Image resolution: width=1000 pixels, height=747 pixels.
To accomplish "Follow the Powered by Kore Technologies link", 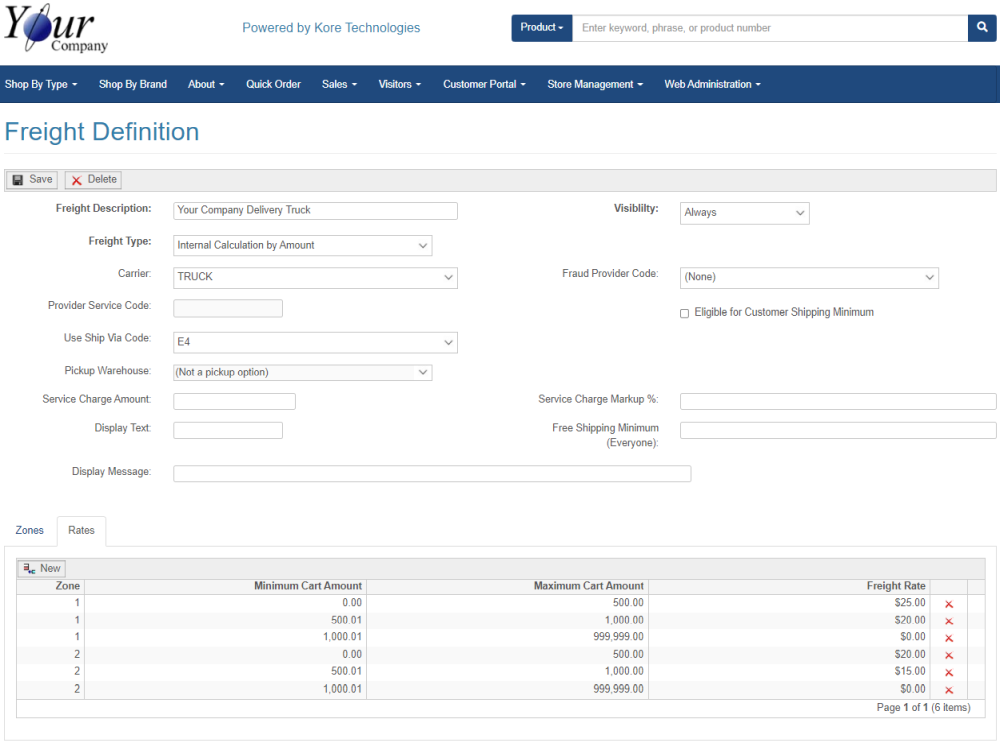I will point(331,28).
